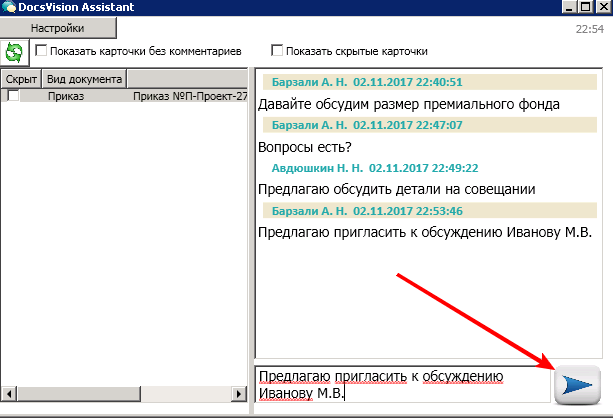The width and height of the screenshot is (613, 418).
Task: Click the green refresh icon
Action: (x=14, y=52)
